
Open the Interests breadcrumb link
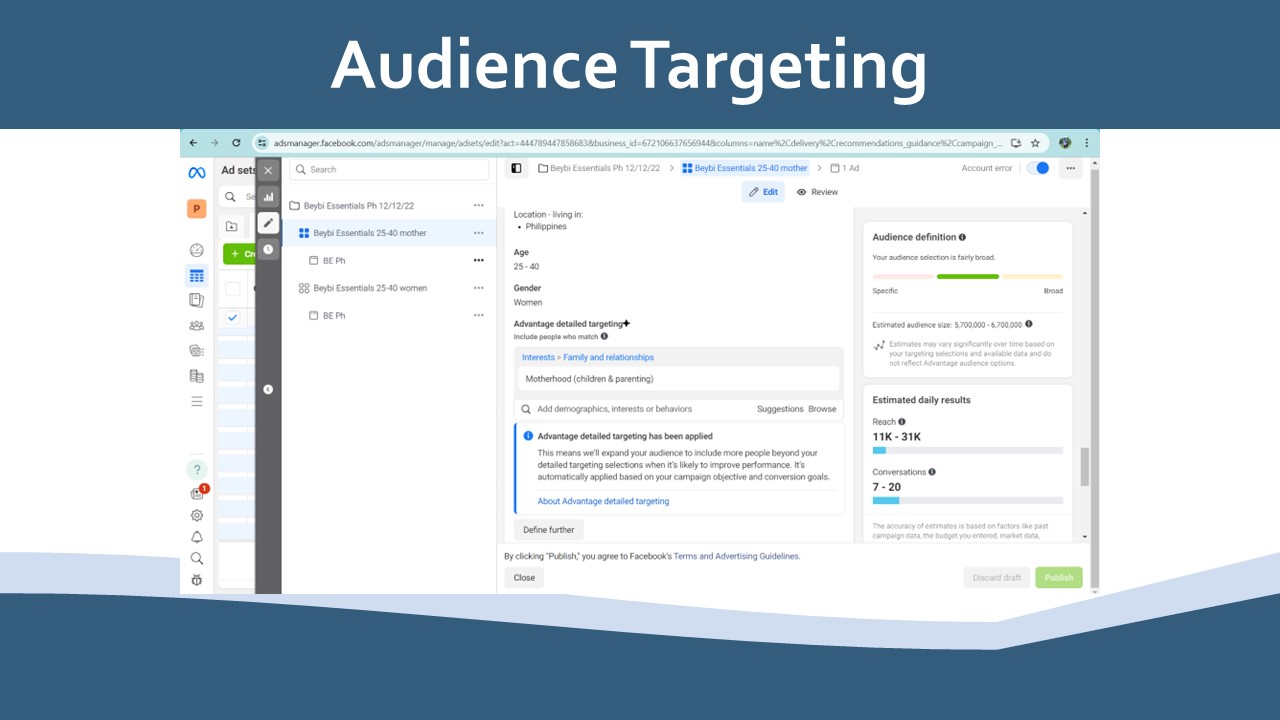click(x=538, y=357)
